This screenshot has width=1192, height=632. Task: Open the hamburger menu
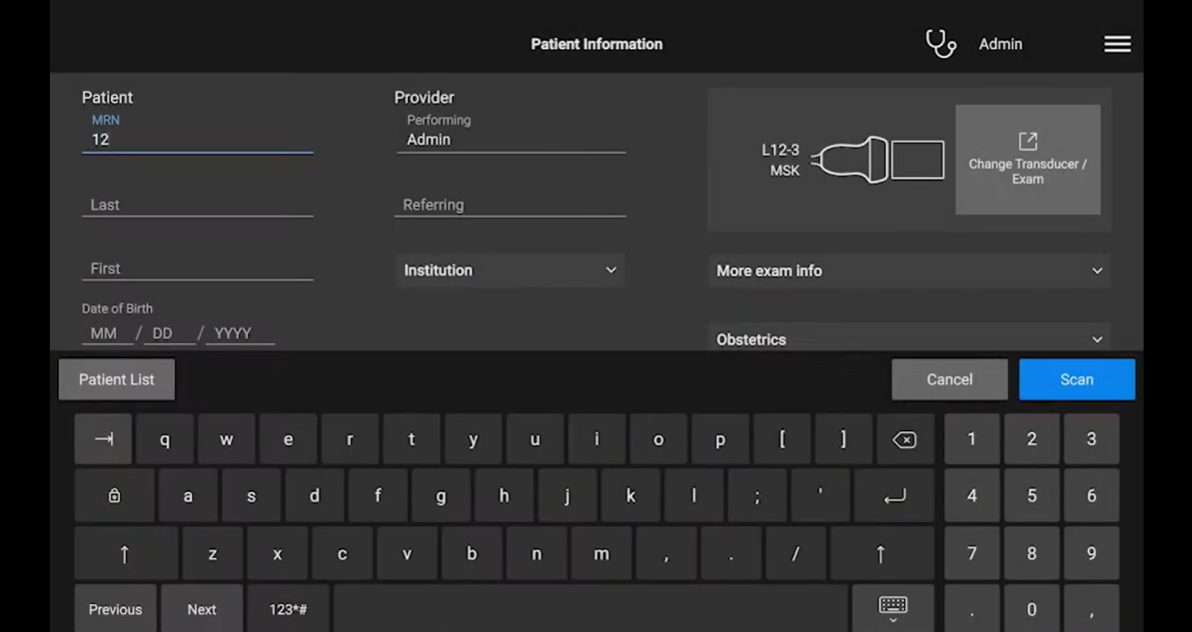pyautogui.click(x=1117, y=43)
